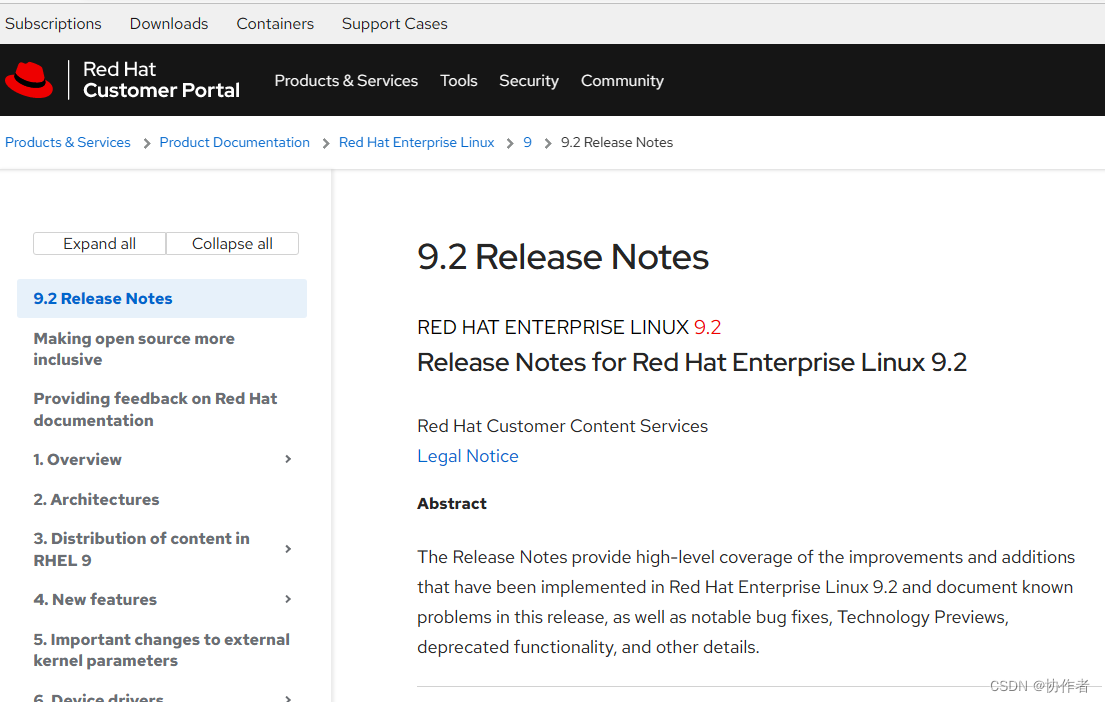Open the Community navigation menu
The image size is (1105, 702).
click(622, 80)
